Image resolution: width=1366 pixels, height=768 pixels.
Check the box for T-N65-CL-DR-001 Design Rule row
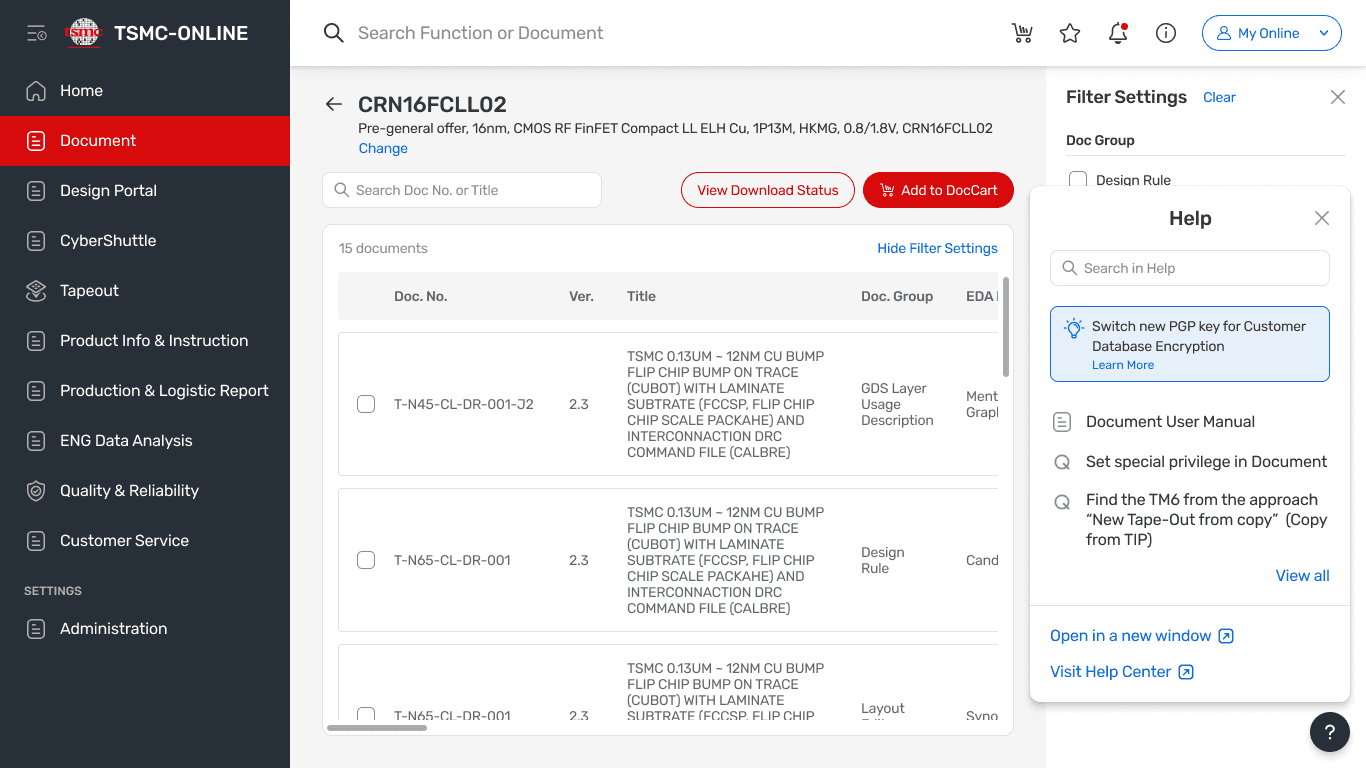[366, 560]
